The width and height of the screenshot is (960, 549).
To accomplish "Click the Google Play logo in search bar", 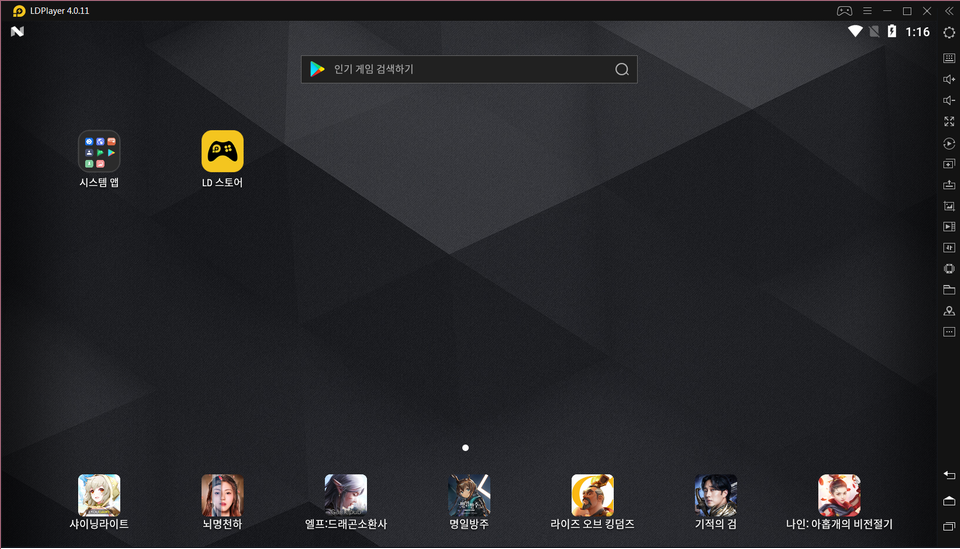I will (317, 69).
